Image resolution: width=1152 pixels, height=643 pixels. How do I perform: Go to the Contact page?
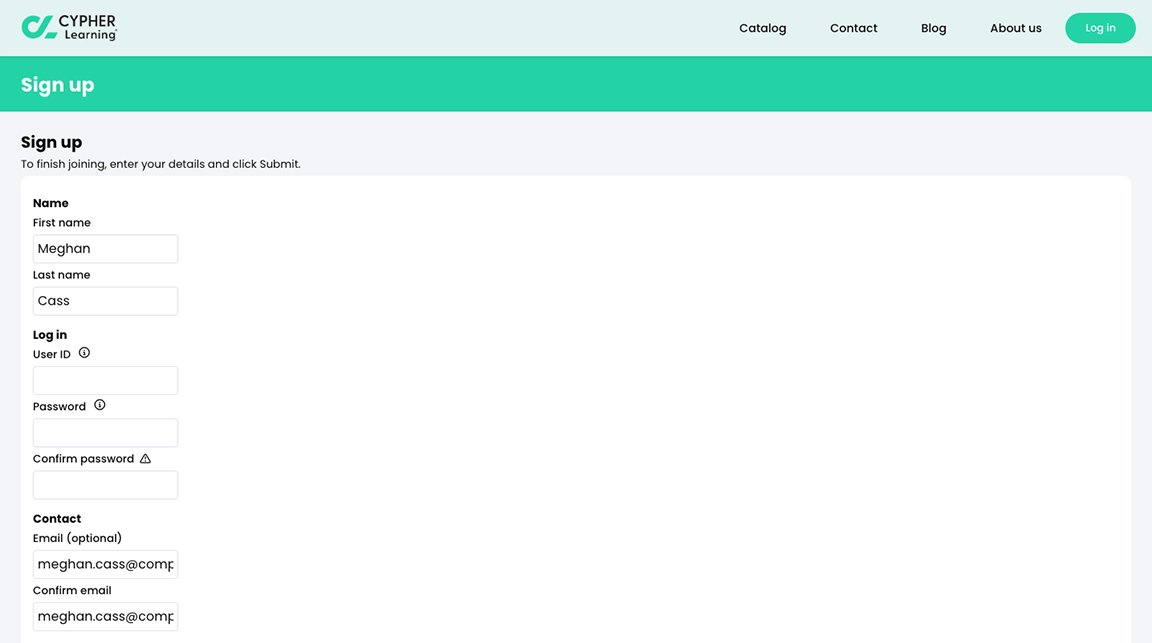pos(853,28)
